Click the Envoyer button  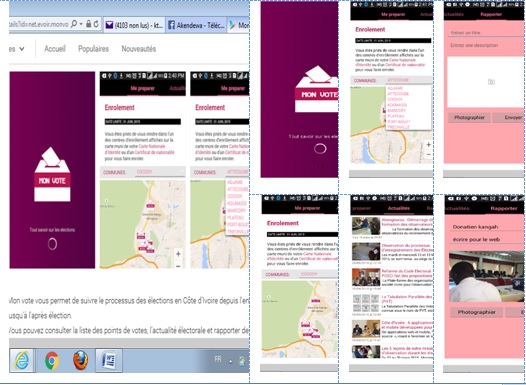(x=509, y=118)
